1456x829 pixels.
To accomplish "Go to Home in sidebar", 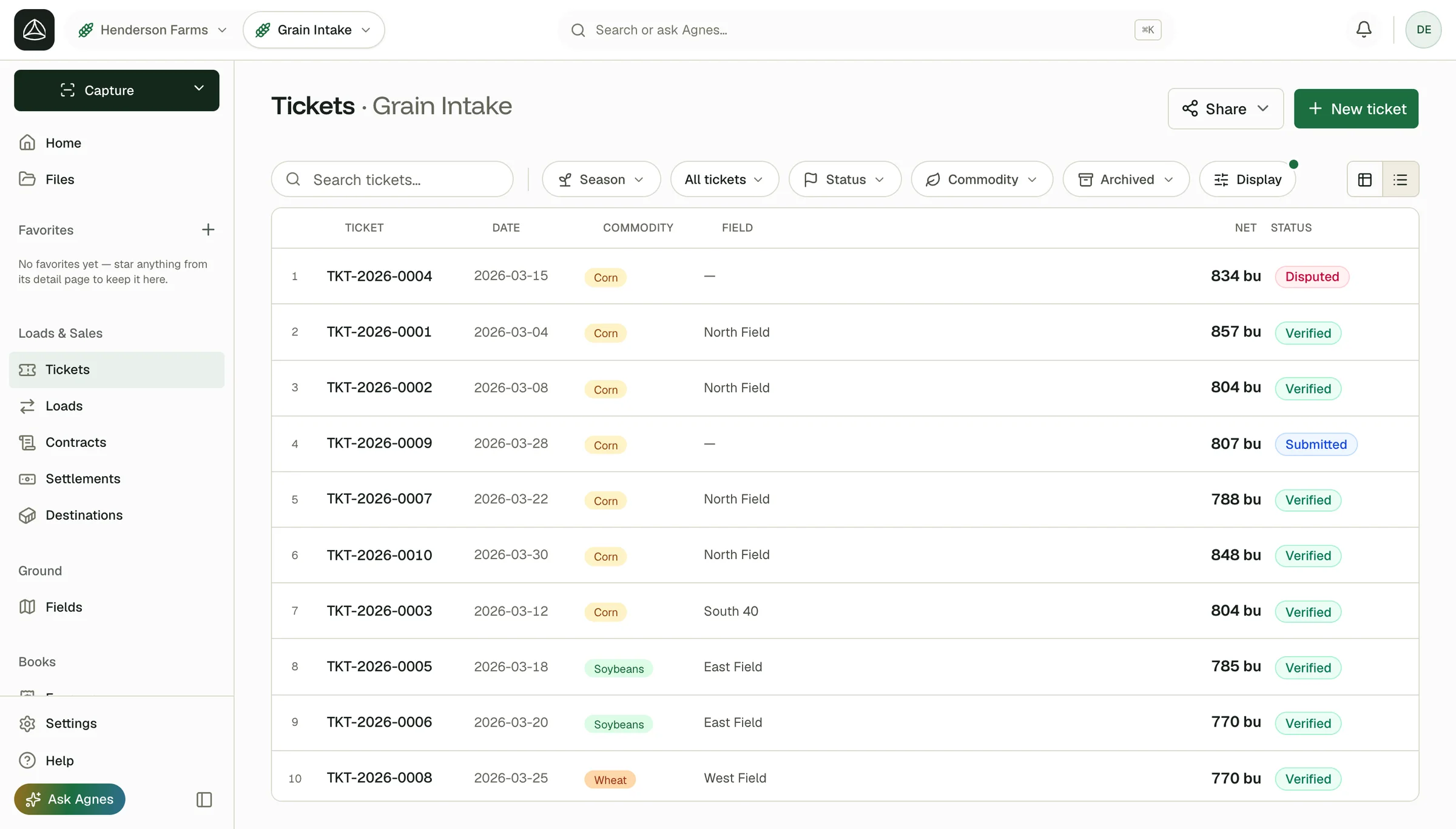I will pos(116,143).
